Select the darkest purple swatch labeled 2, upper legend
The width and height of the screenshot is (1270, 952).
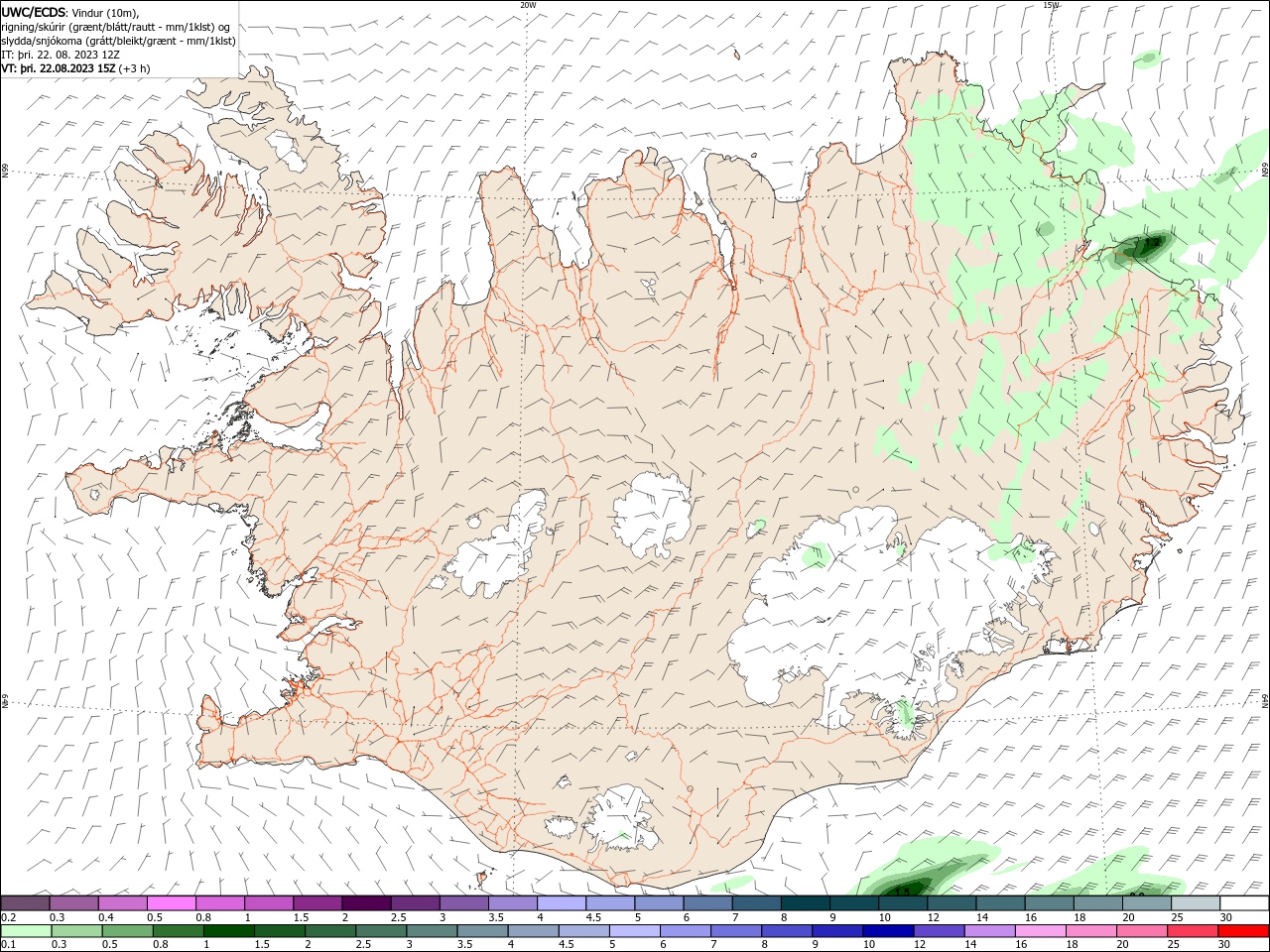click(x=366, y=902)
